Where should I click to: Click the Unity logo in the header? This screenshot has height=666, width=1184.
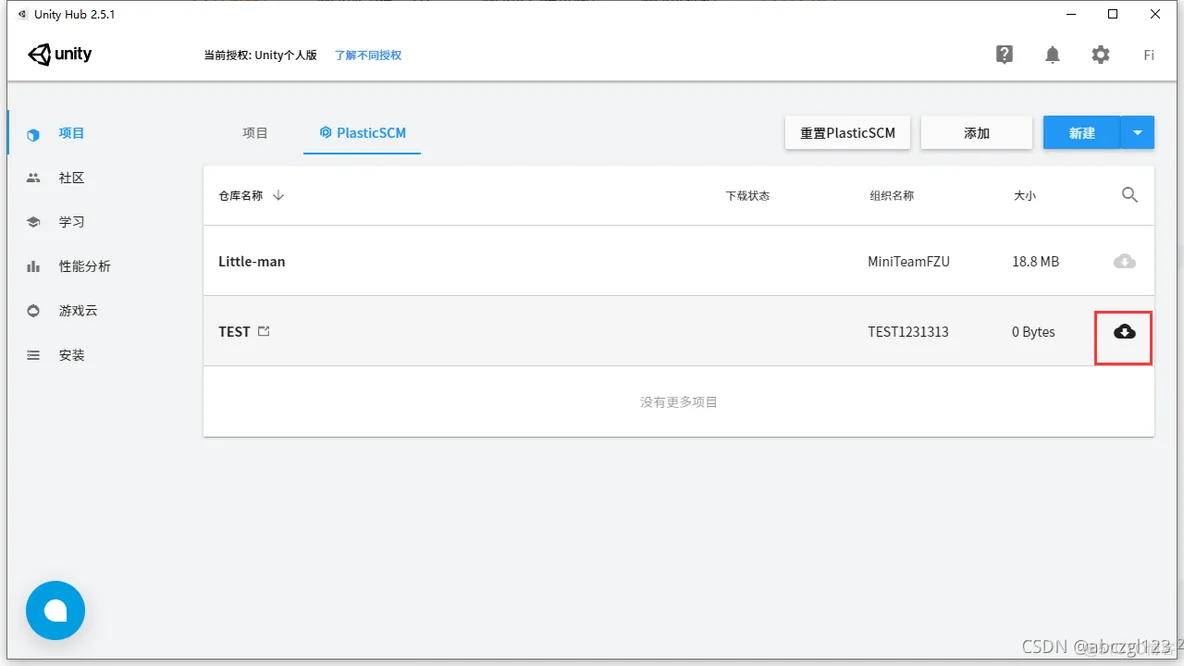(60, 54)
